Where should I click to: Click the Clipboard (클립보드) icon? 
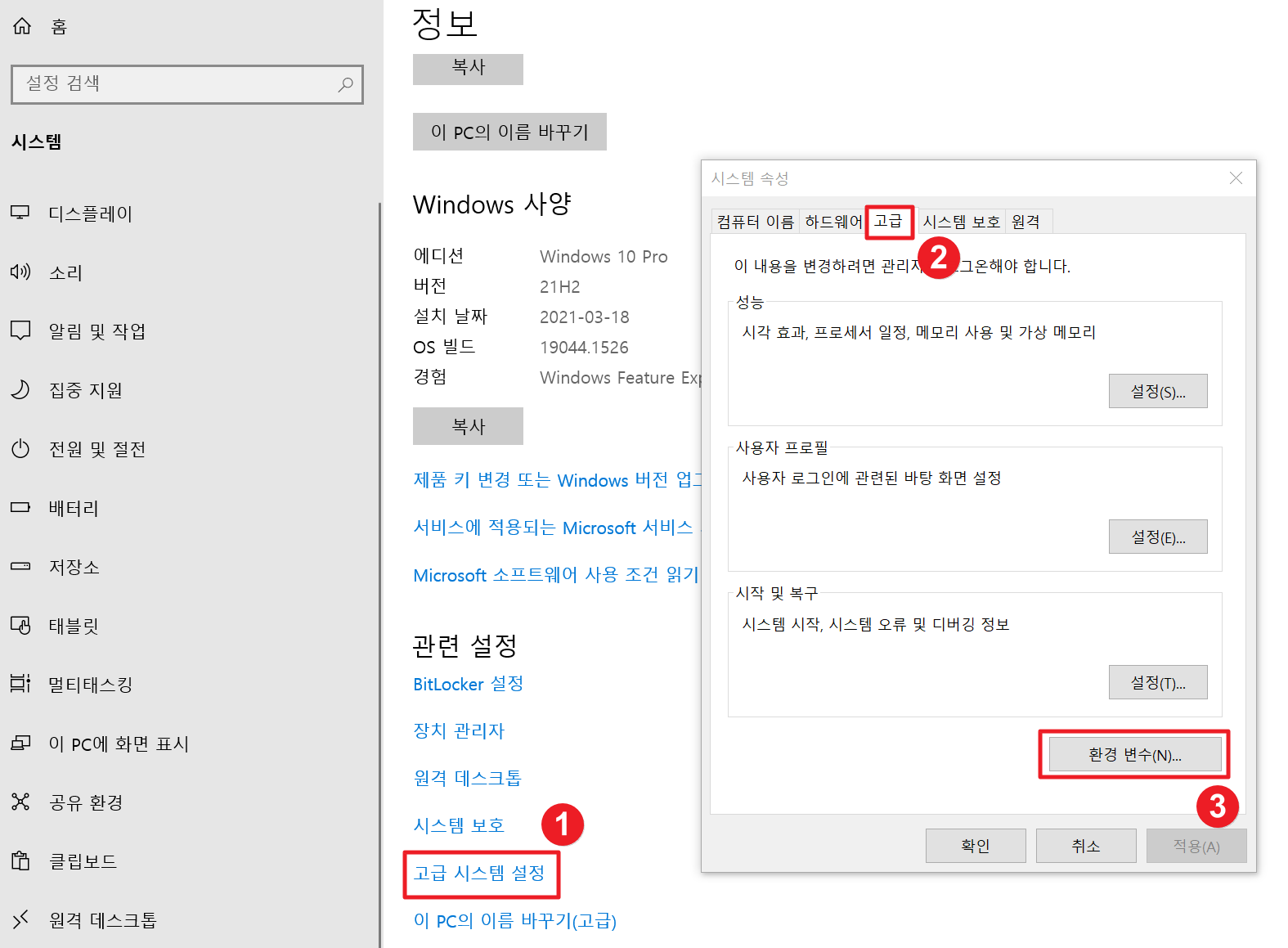[x=20, y=860]
